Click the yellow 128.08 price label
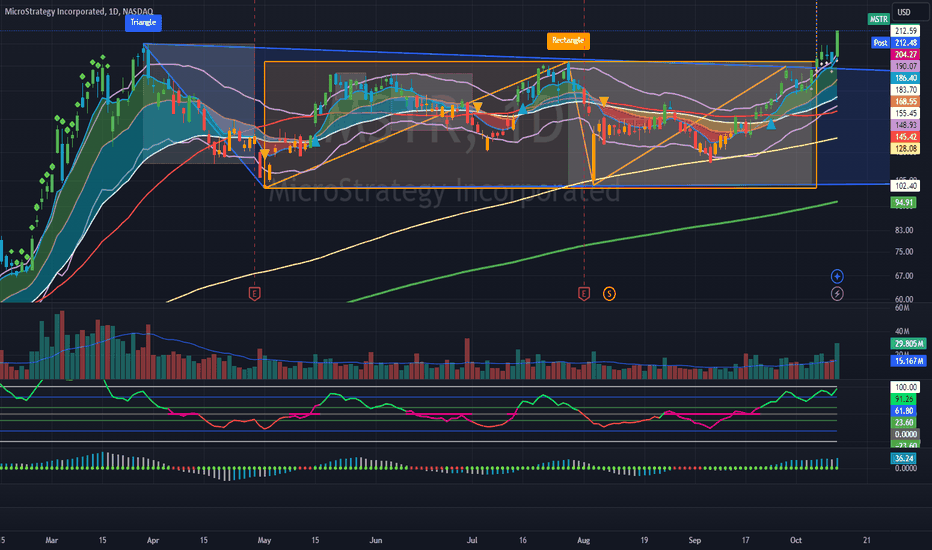Viewport: 932px width, 550px height. tap(905, 149)
